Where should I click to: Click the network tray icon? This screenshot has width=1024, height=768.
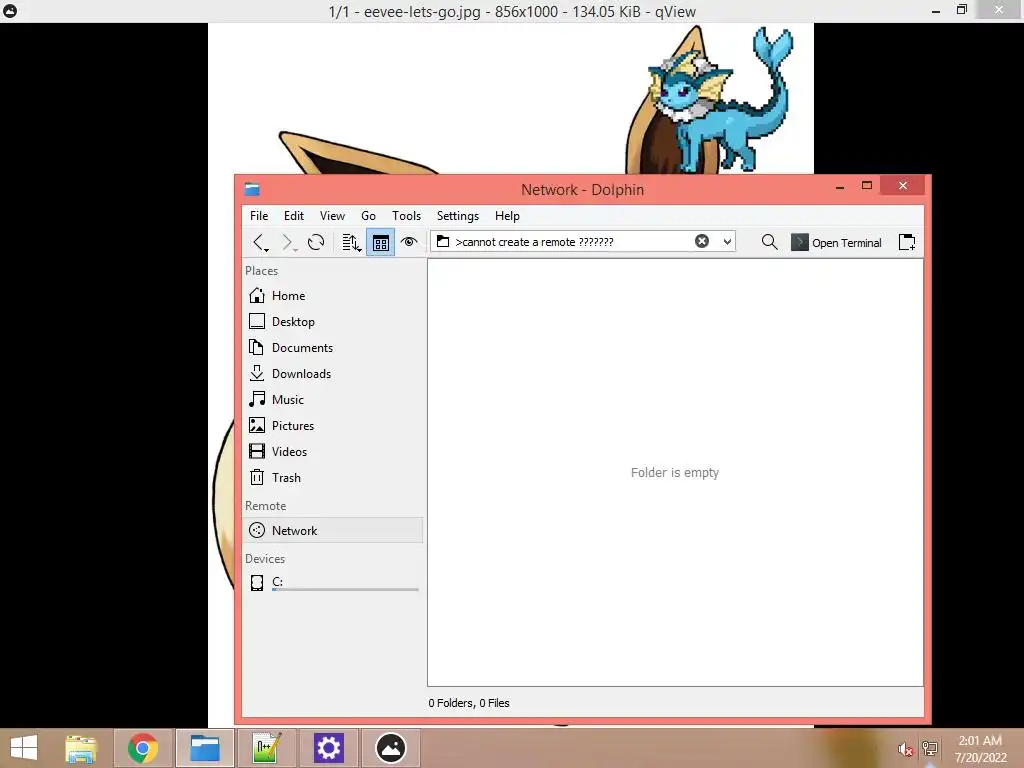[x=929, y=749]
